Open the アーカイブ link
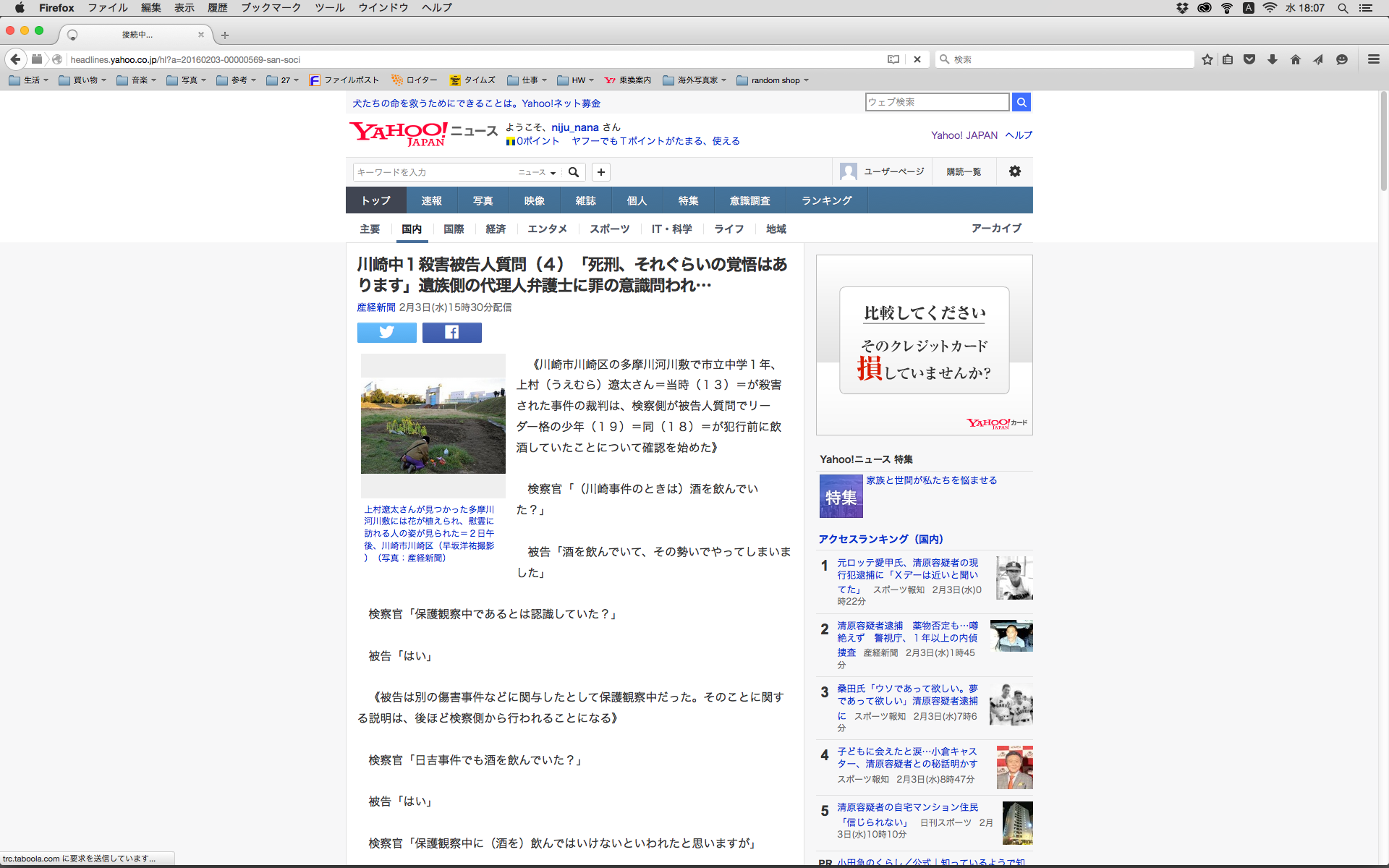This screenshot has height=868, width=1389. click(996, 228)
